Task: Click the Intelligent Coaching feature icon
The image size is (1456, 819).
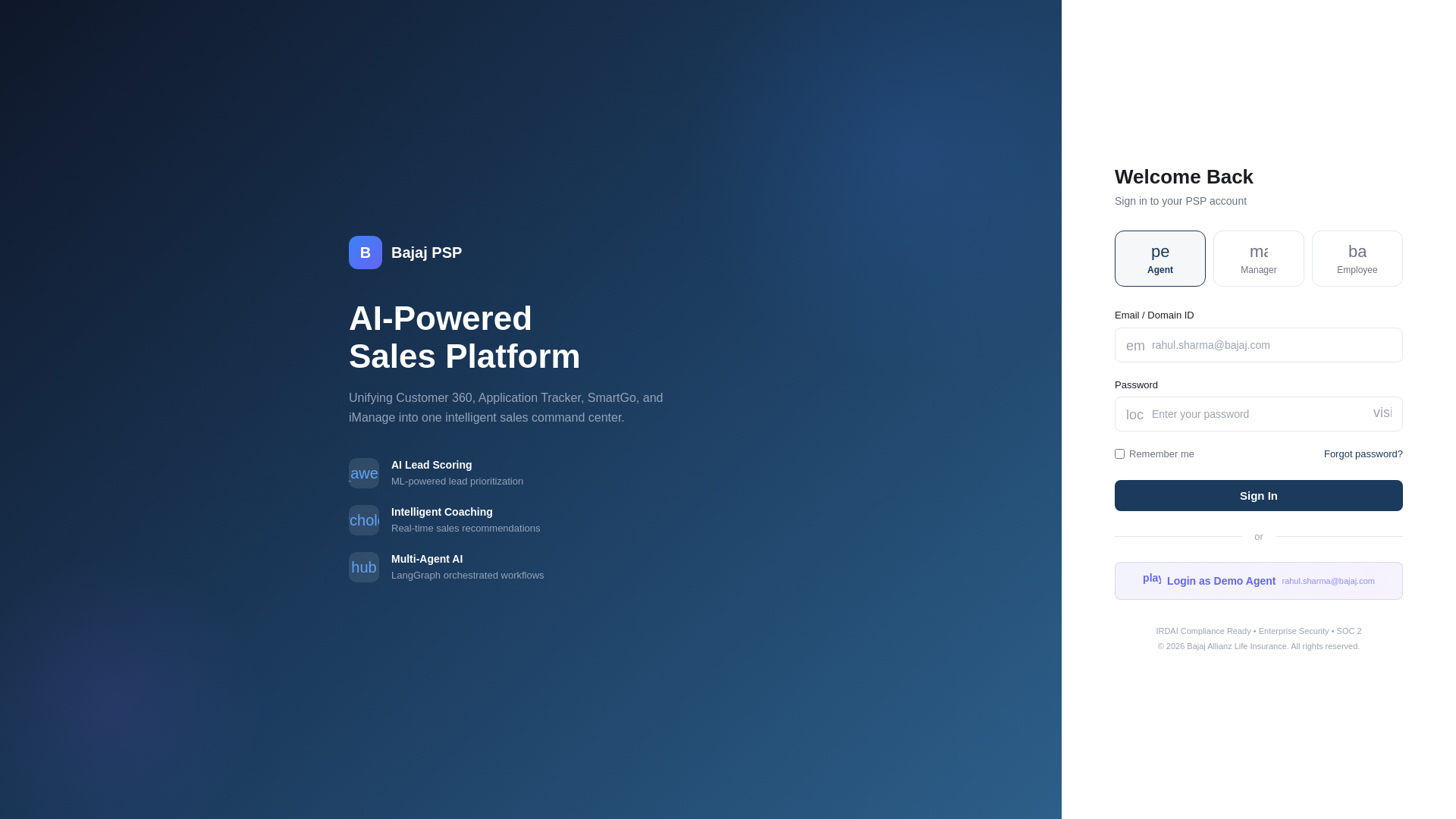Action: pyautogui.click(x=364, y=520)
